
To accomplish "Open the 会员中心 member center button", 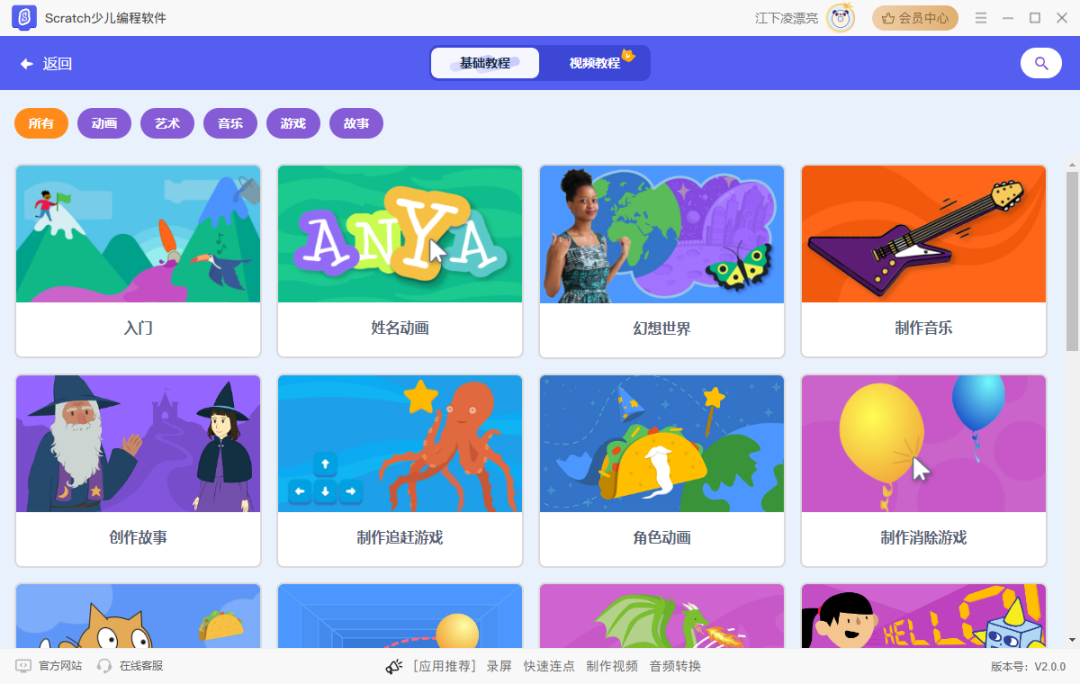I will click(x=915, y=18).
